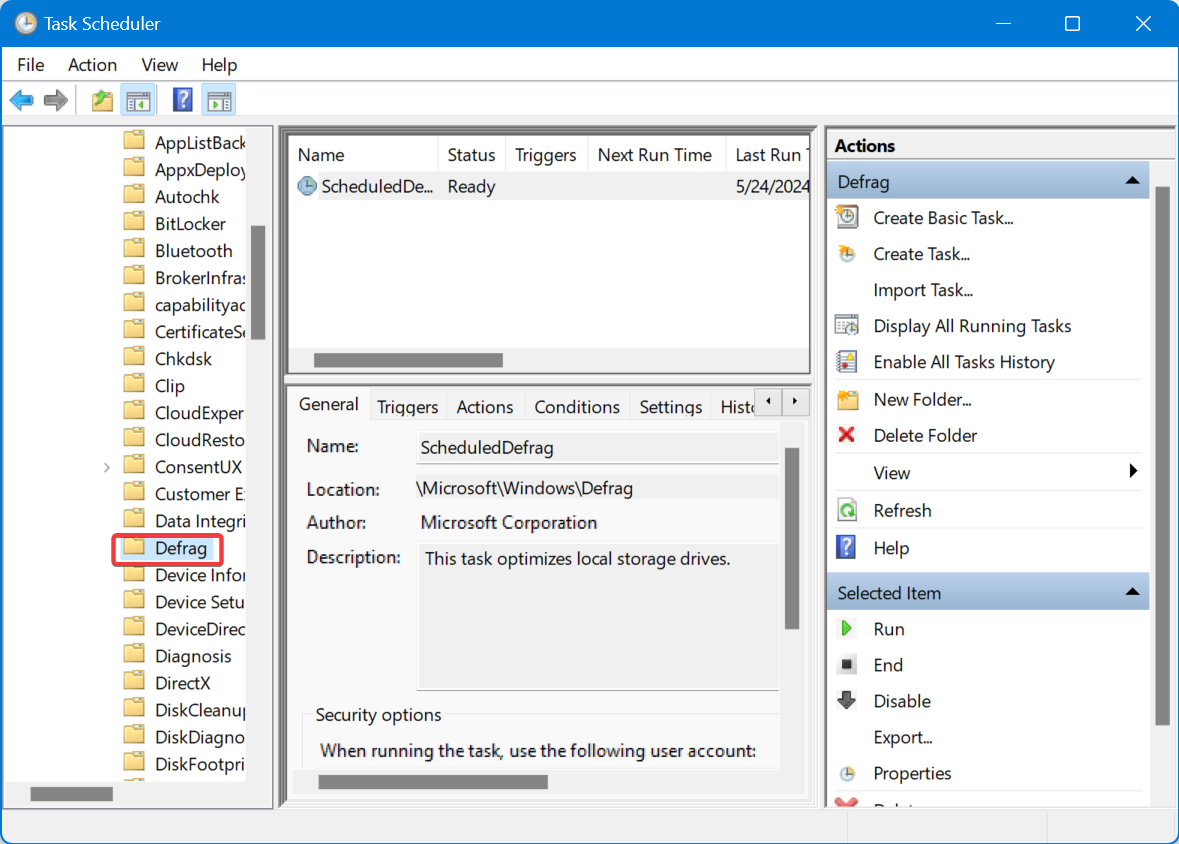
Task: Click the details pane horizontal scrollbar
Action: pos(433,782)
